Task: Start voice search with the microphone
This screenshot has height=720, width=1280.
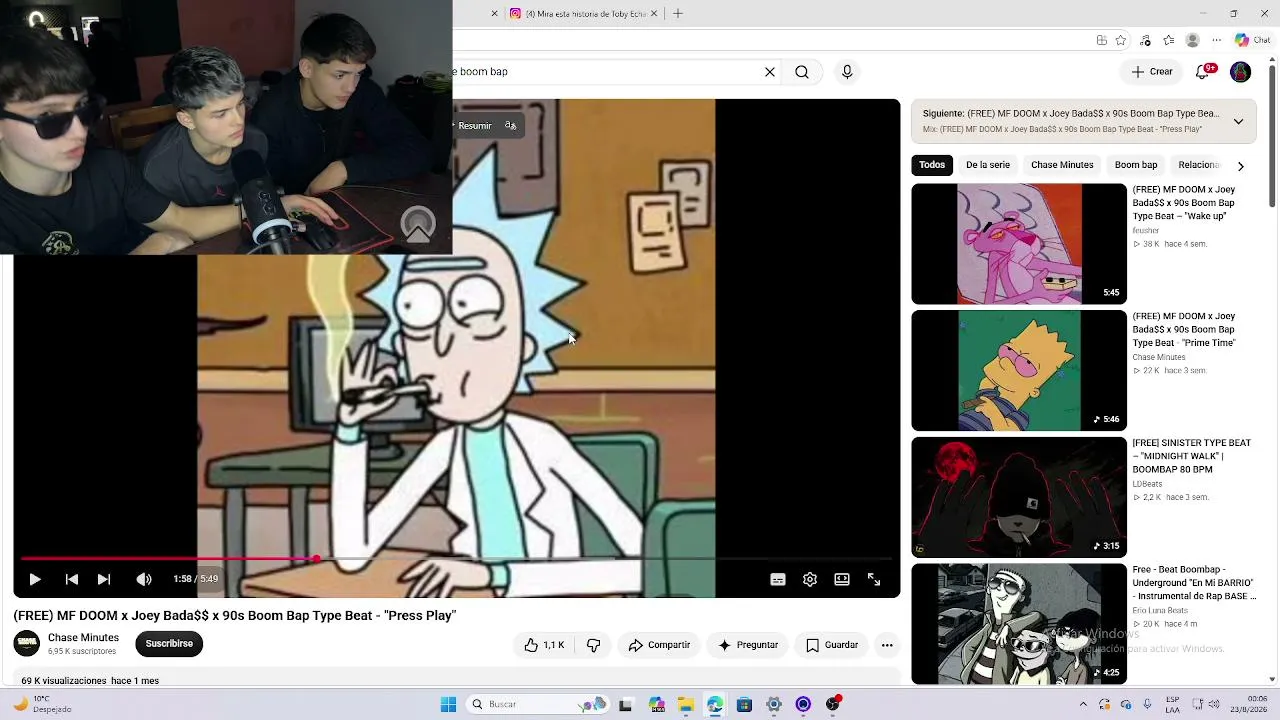Action: tap(847, 72)
